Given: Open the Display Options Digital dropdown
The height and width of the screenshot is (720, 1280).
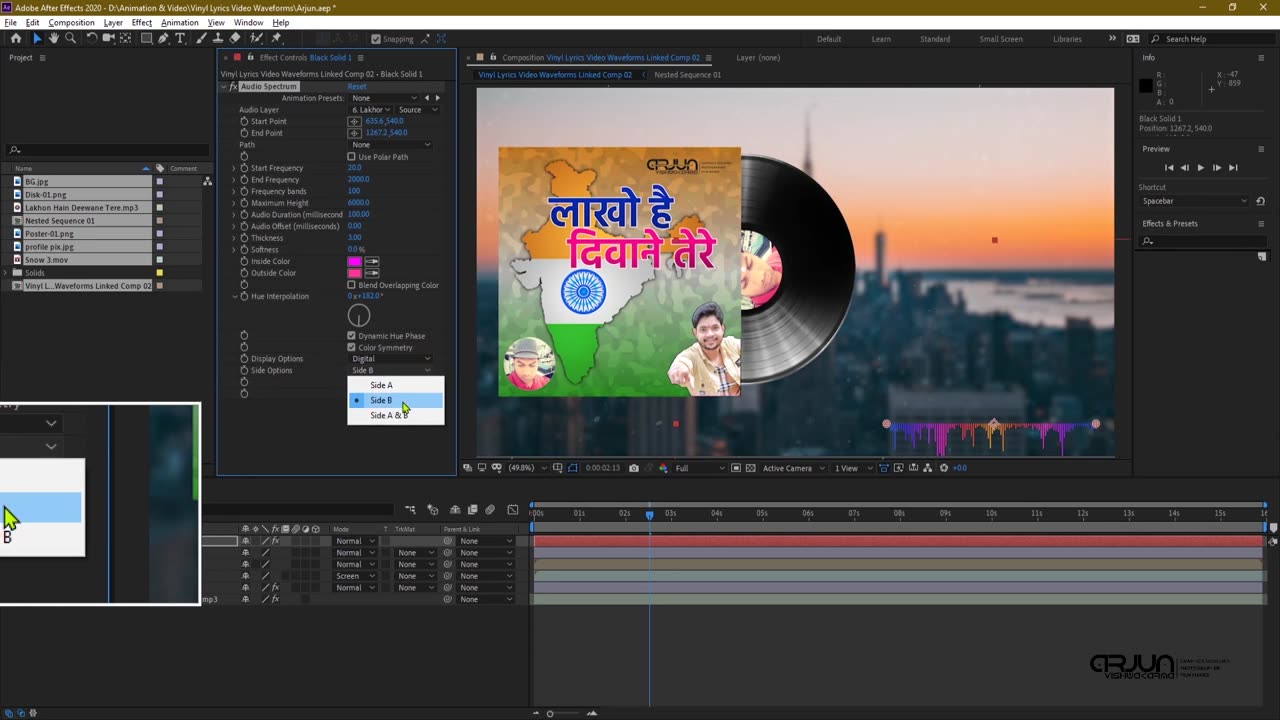Looking at the screenshot, I should pyautogui.click(x=390, y=358).
